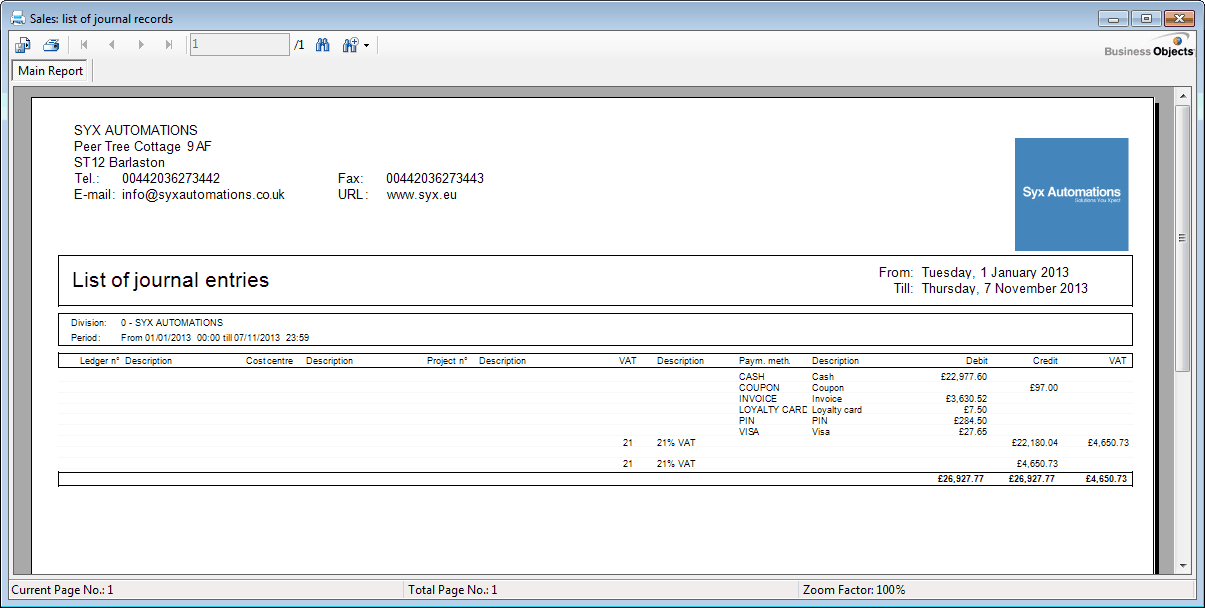
Task: Click the Business Objects logo
Action: point(1149,47)
